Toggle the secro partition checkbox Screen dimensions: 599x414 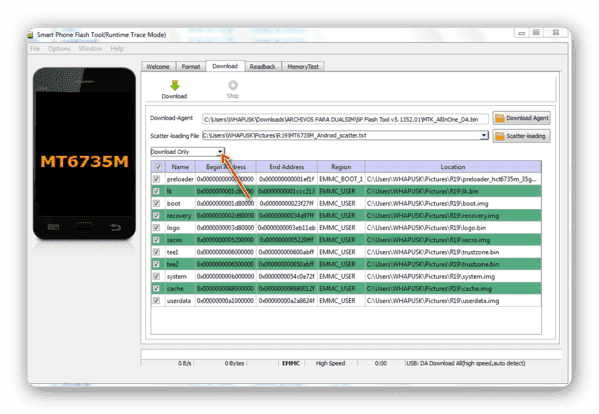tap(156, 240)
